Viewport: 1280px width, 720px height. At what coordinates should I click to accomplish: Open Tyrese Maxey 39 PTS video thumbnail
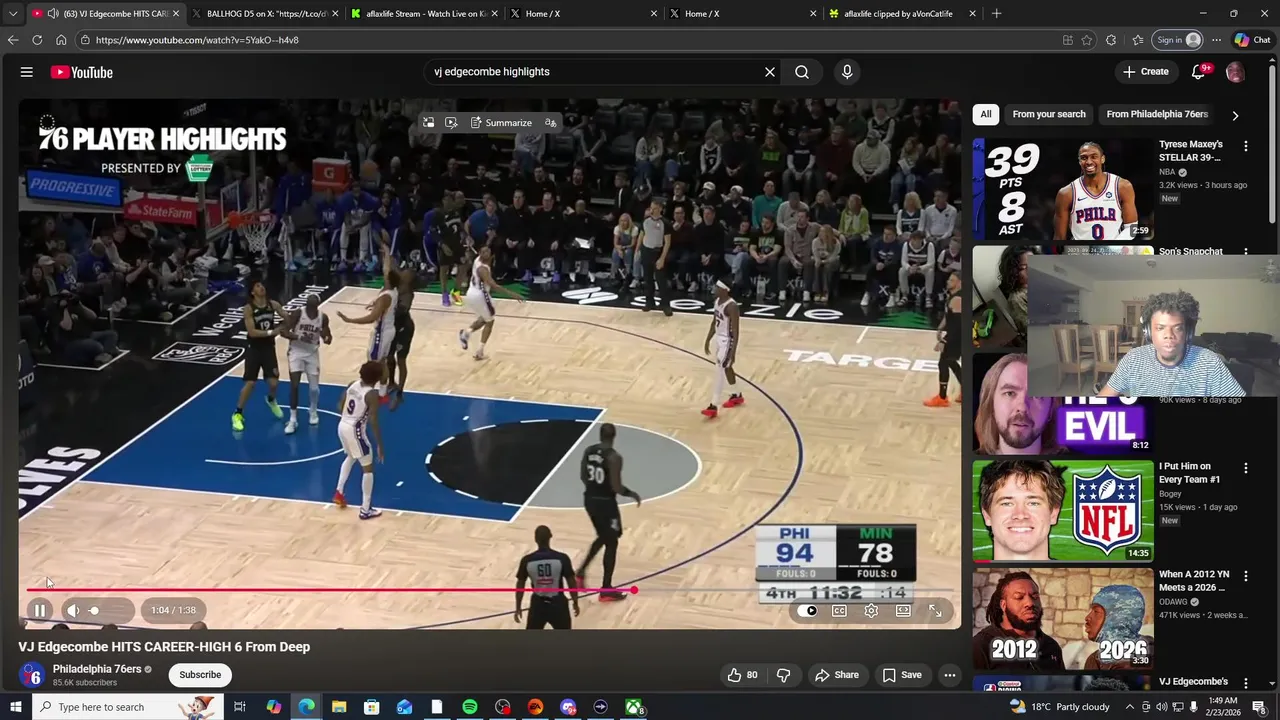(1063, 188)
